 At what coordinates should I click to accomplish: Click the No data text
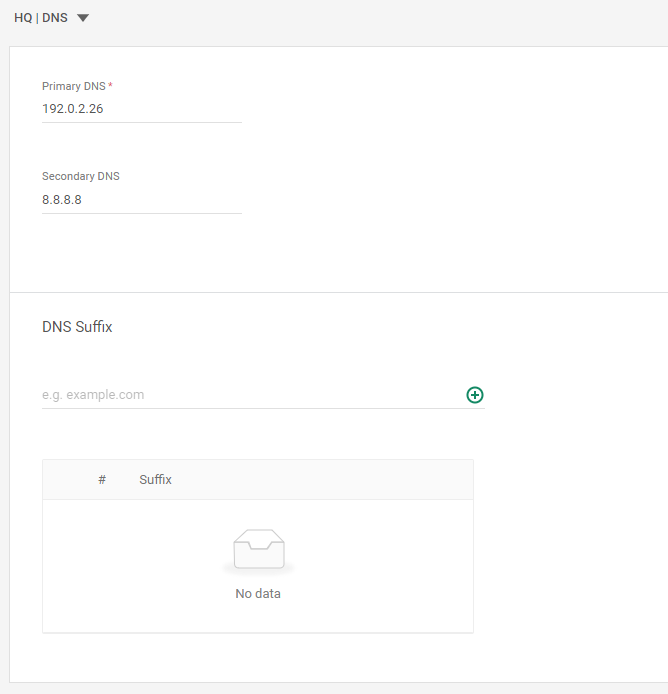258,594
